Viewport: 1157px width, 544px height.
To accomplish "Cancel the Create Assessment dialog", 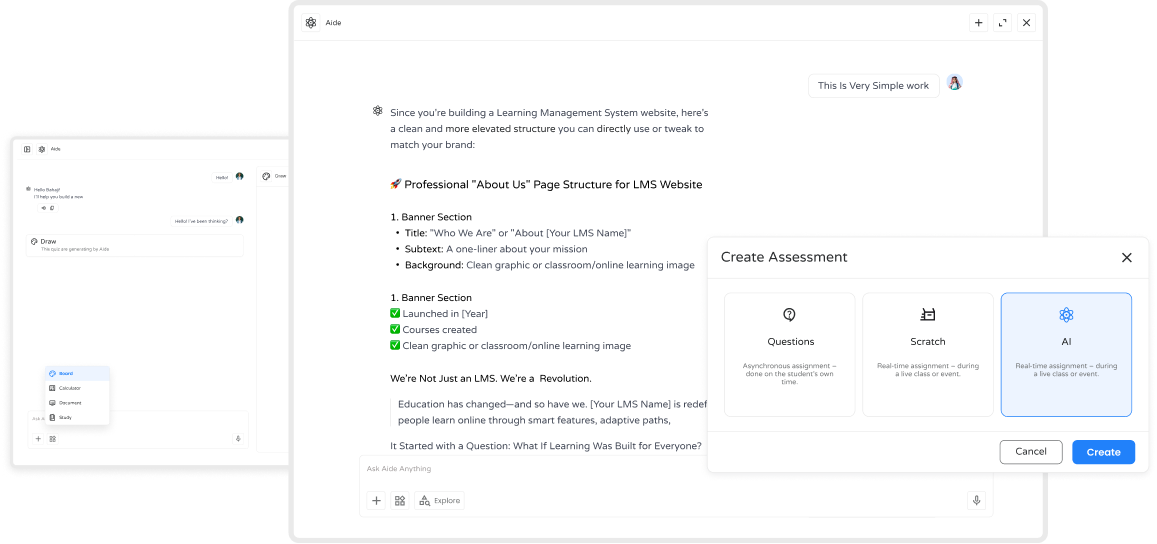I will (1031, 451).
